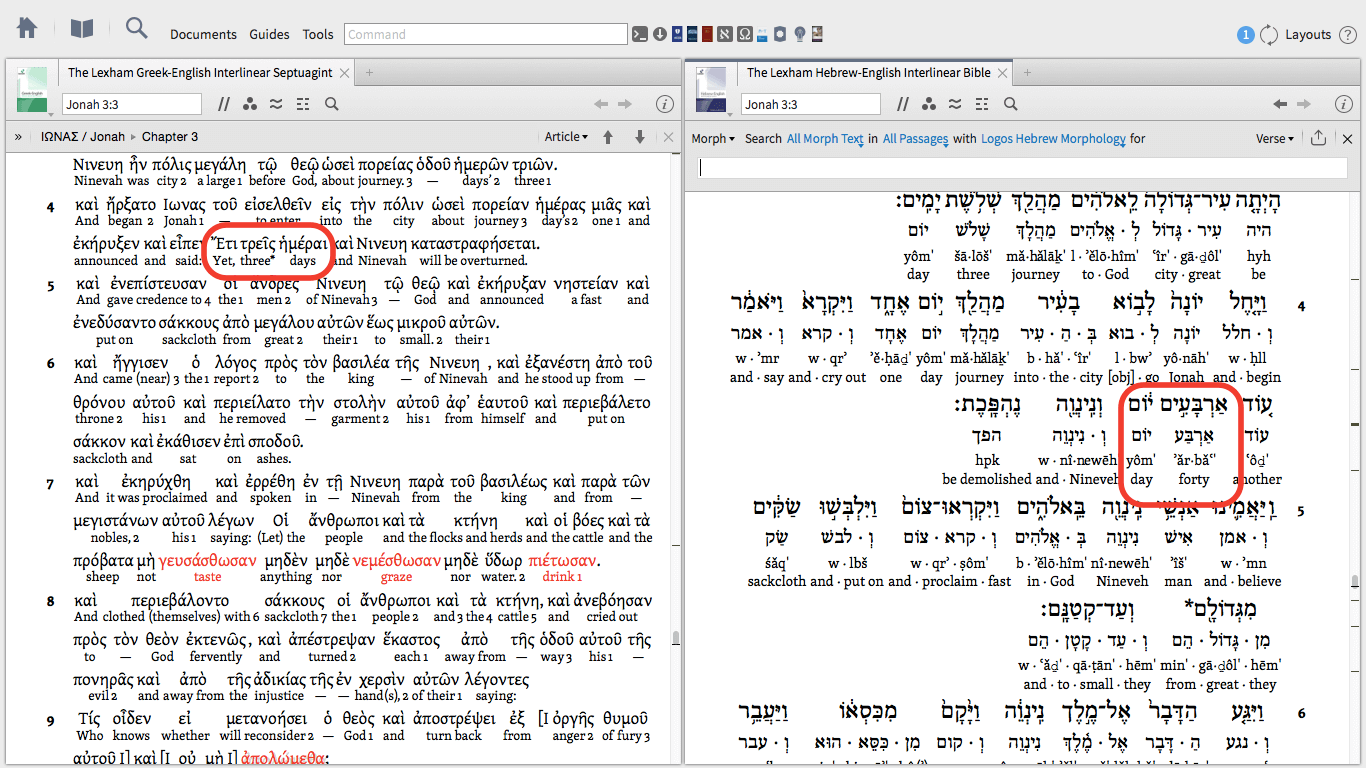Expand the Article dropdown
The height and width of the screenshot is (768, 1366).
pos(565,137)
